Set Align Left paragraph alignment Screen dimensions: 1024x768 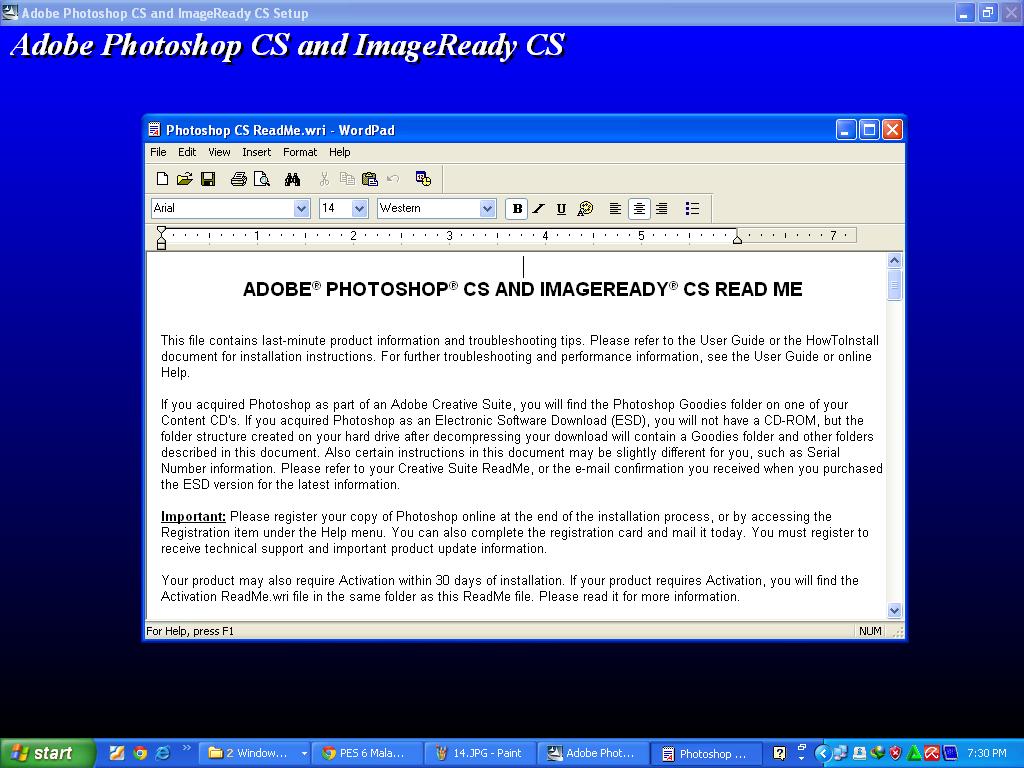coord(615,208)
